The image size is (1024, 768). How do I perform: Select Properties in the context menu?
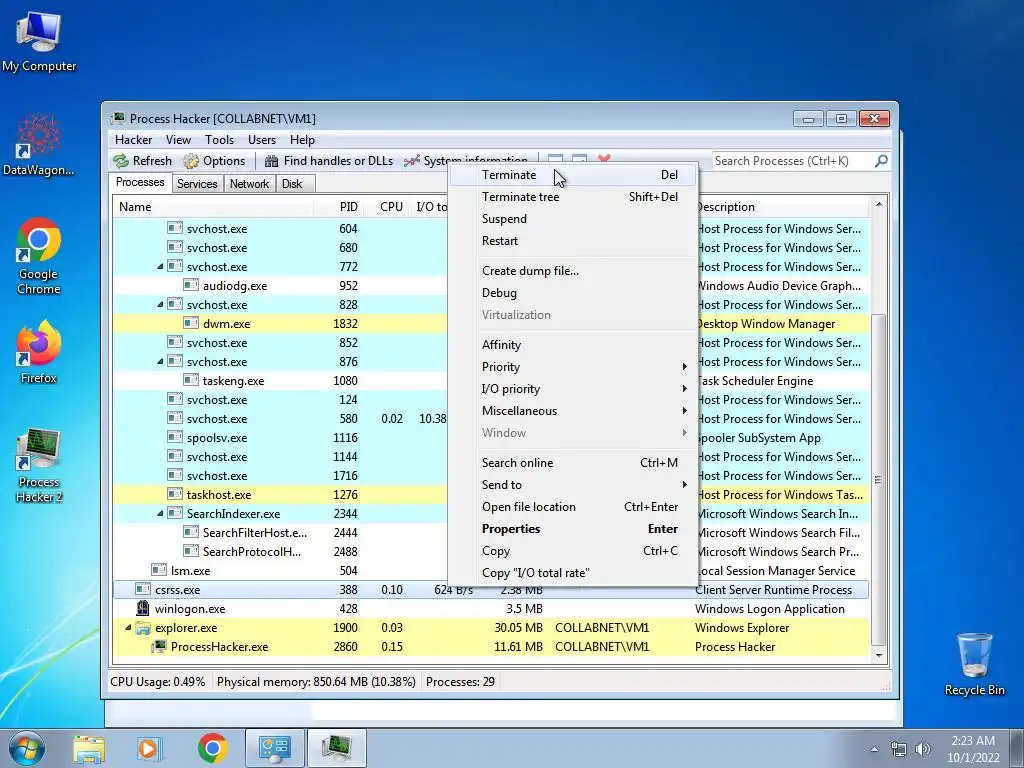[x=575, y=529]
